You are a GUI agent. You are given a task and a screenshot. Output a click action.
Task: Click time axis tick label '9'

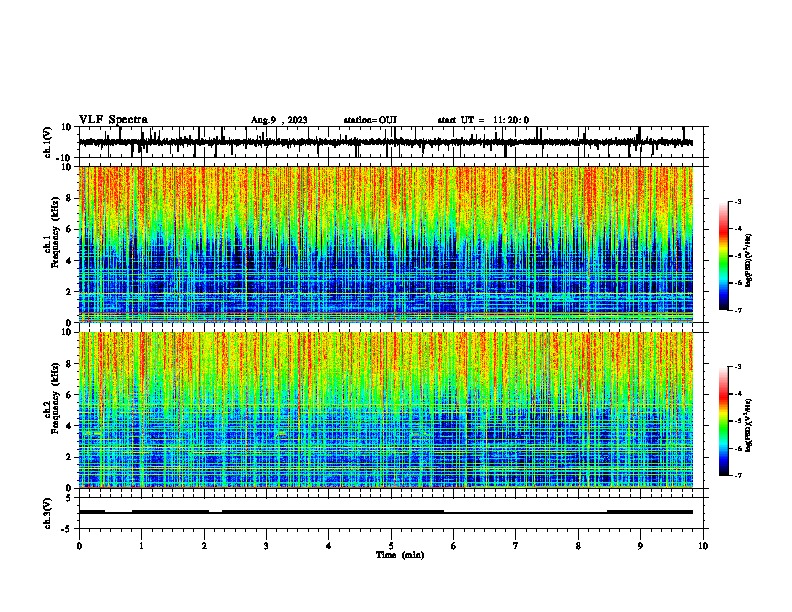(640, 546)
